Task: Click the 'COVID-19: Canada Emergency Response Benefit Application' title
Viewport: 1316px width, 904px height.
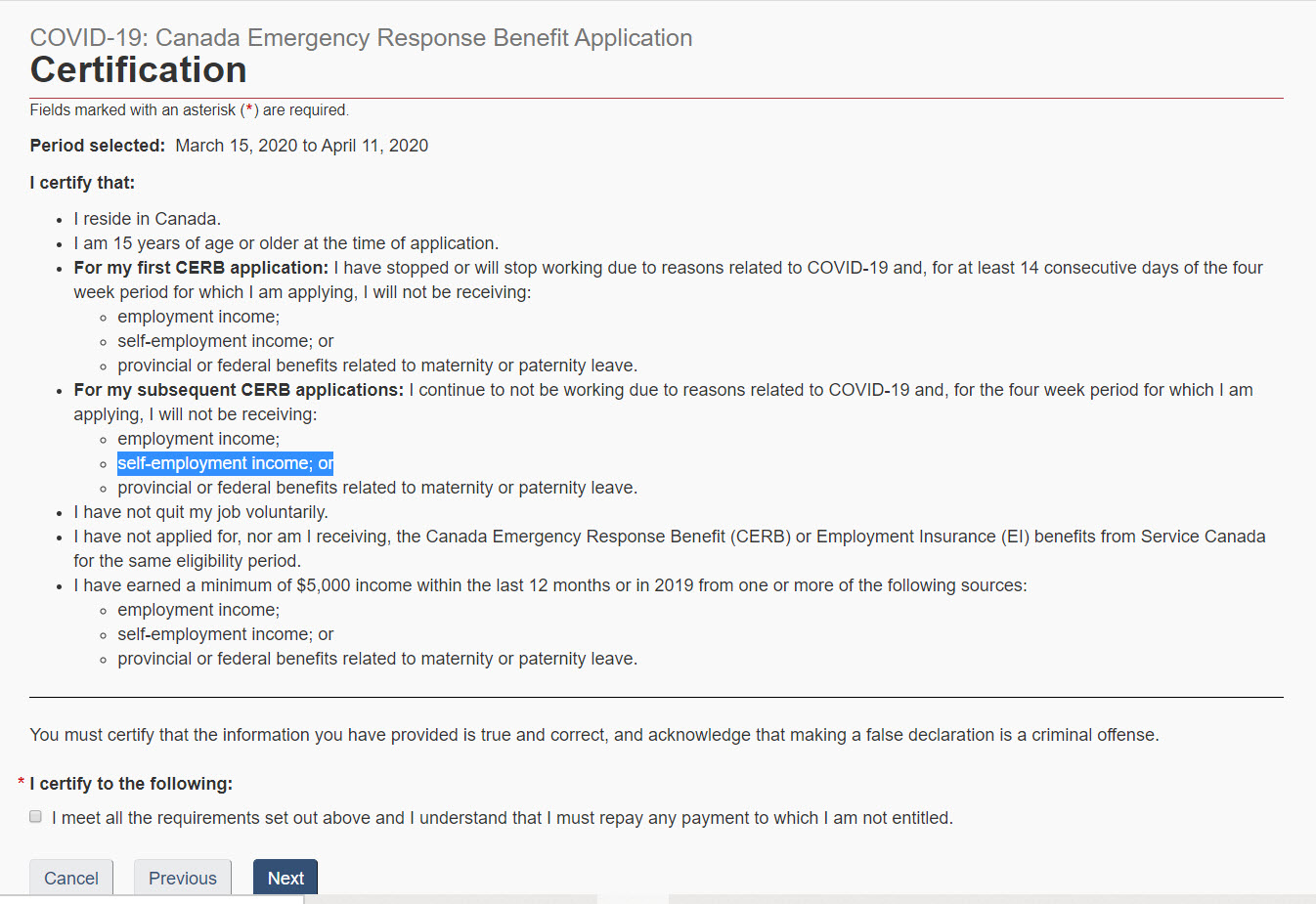Action: (362, 38)
